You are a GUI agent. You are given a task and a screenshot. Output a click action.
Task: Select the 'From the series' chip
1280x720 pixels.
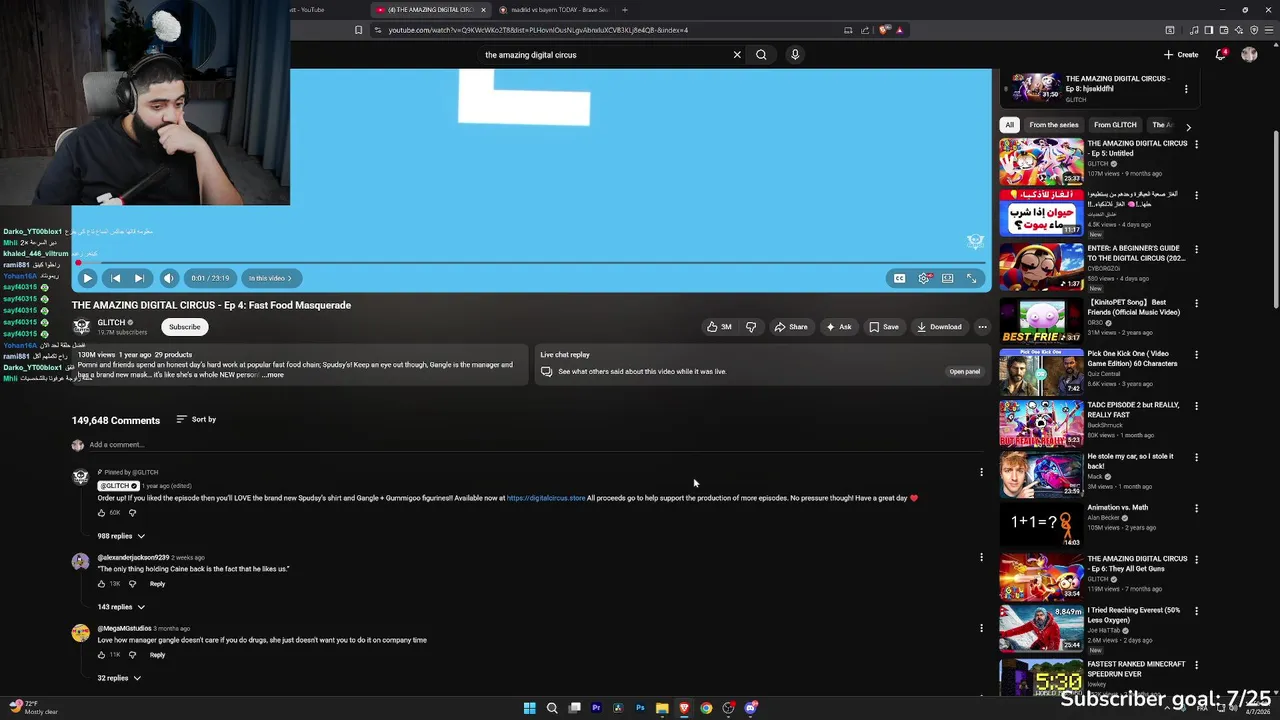click(x=1054, y=125)
